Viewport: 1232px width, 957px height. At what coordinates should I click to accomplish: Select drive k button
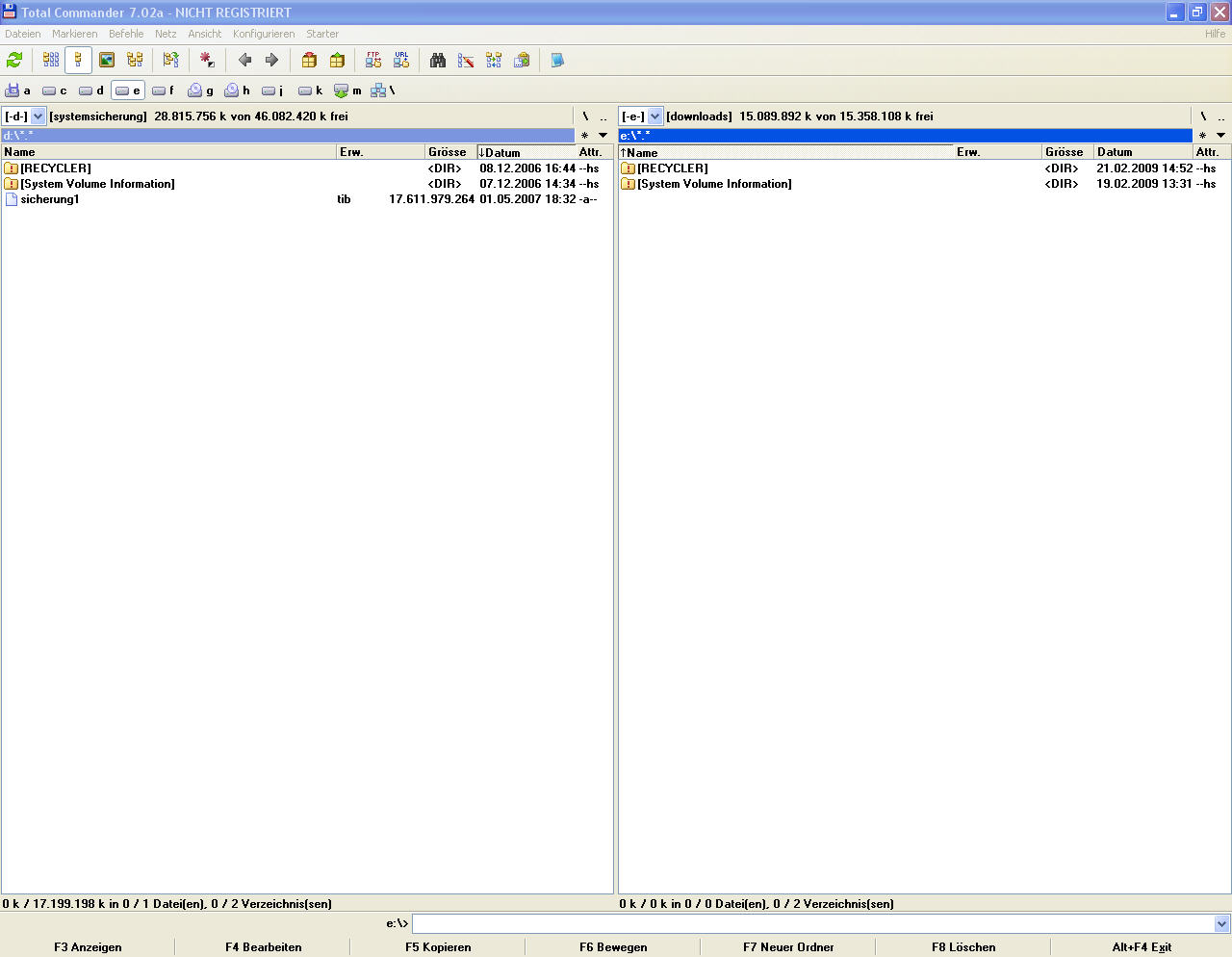(311, 91)
